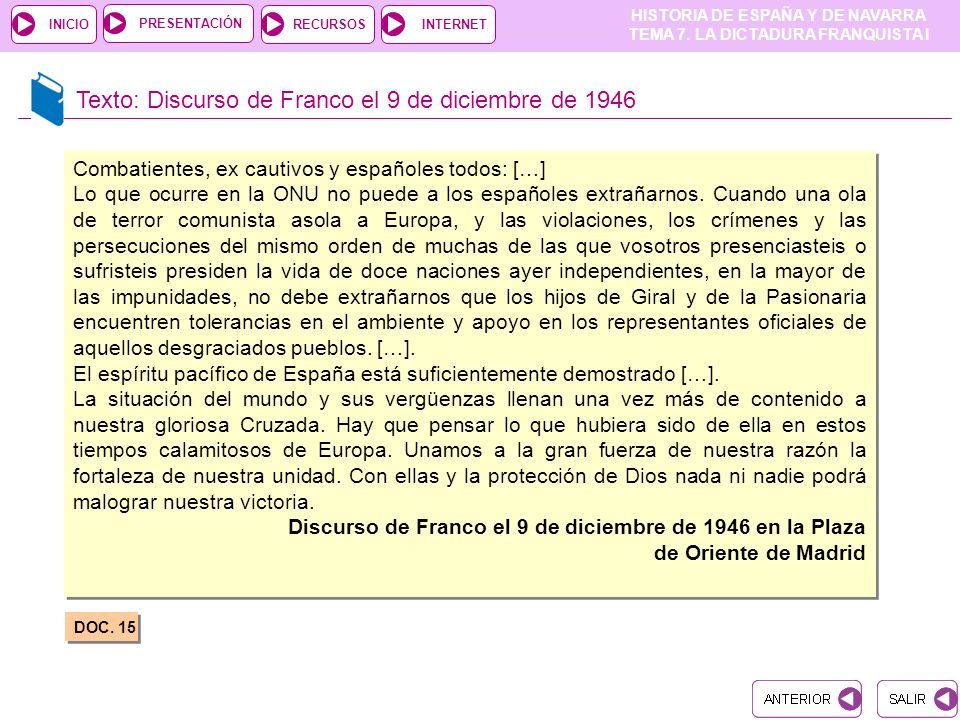Image resolution: width=960 pixels, height=720 pixels.
Task: Click the heading 'Texto: Discurso de Franco el 9 de diciembre de 1946'
Action: tap(356, 99)
